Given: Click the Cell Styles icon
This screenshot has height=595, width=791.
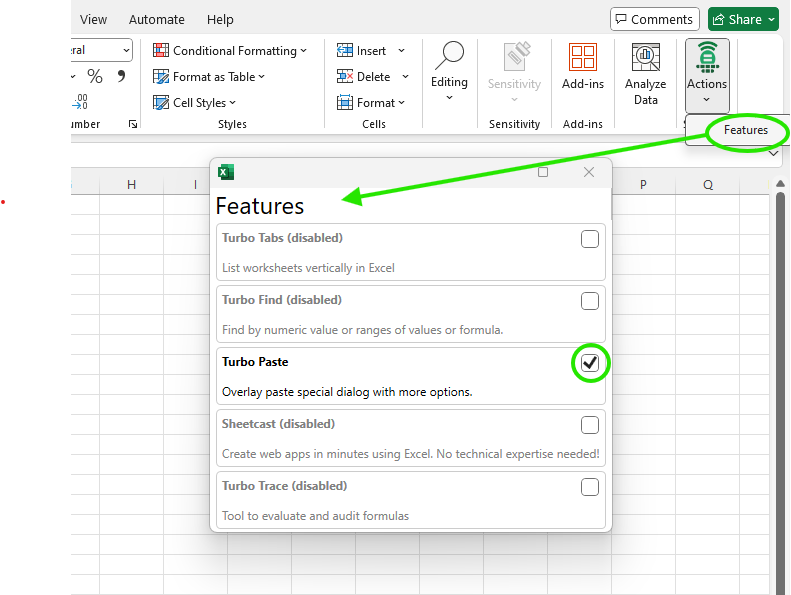Looking at the screenshot, I should (161, 102).
